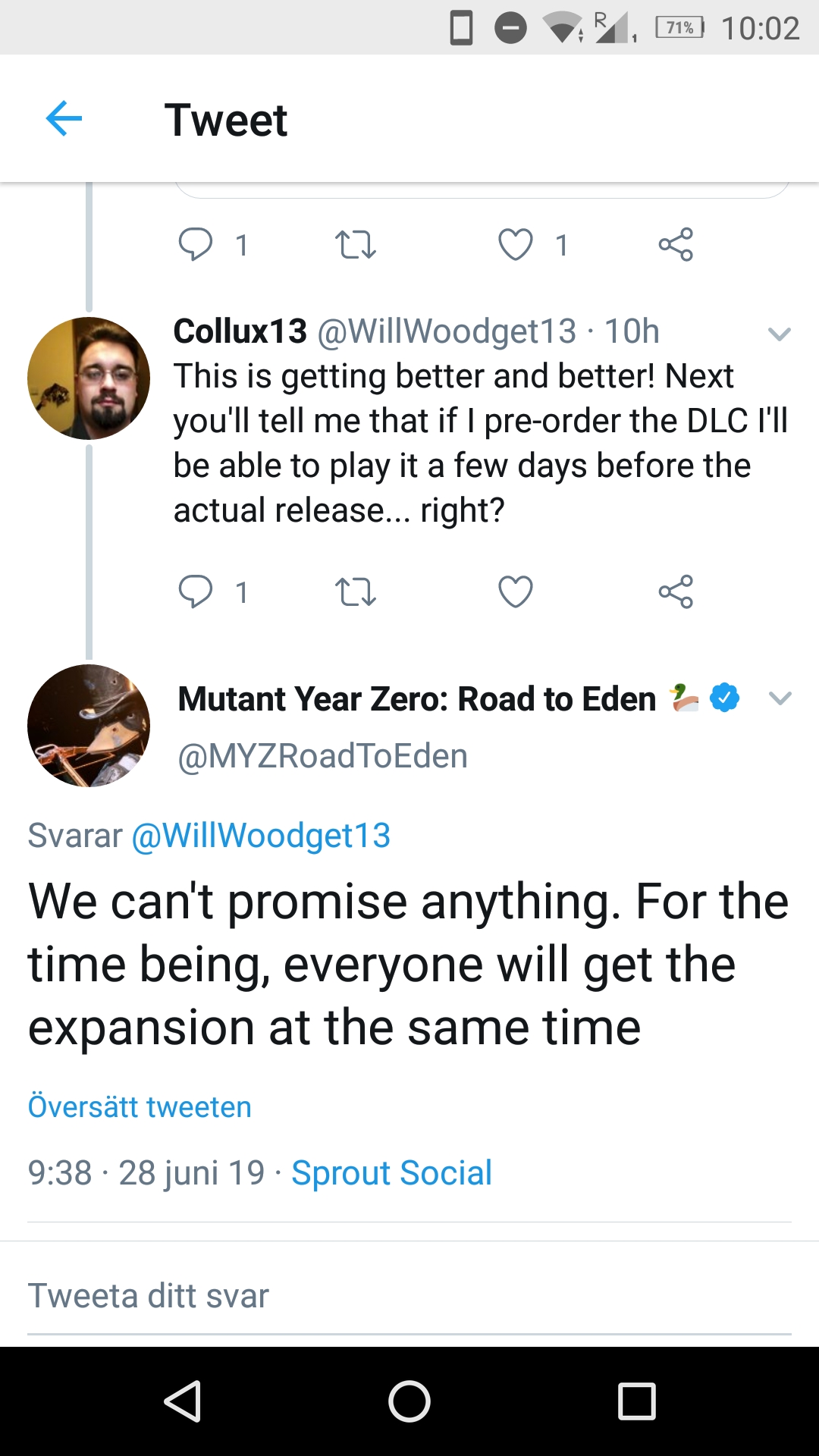Reply to Collux13's tweet

pos(195,592)
